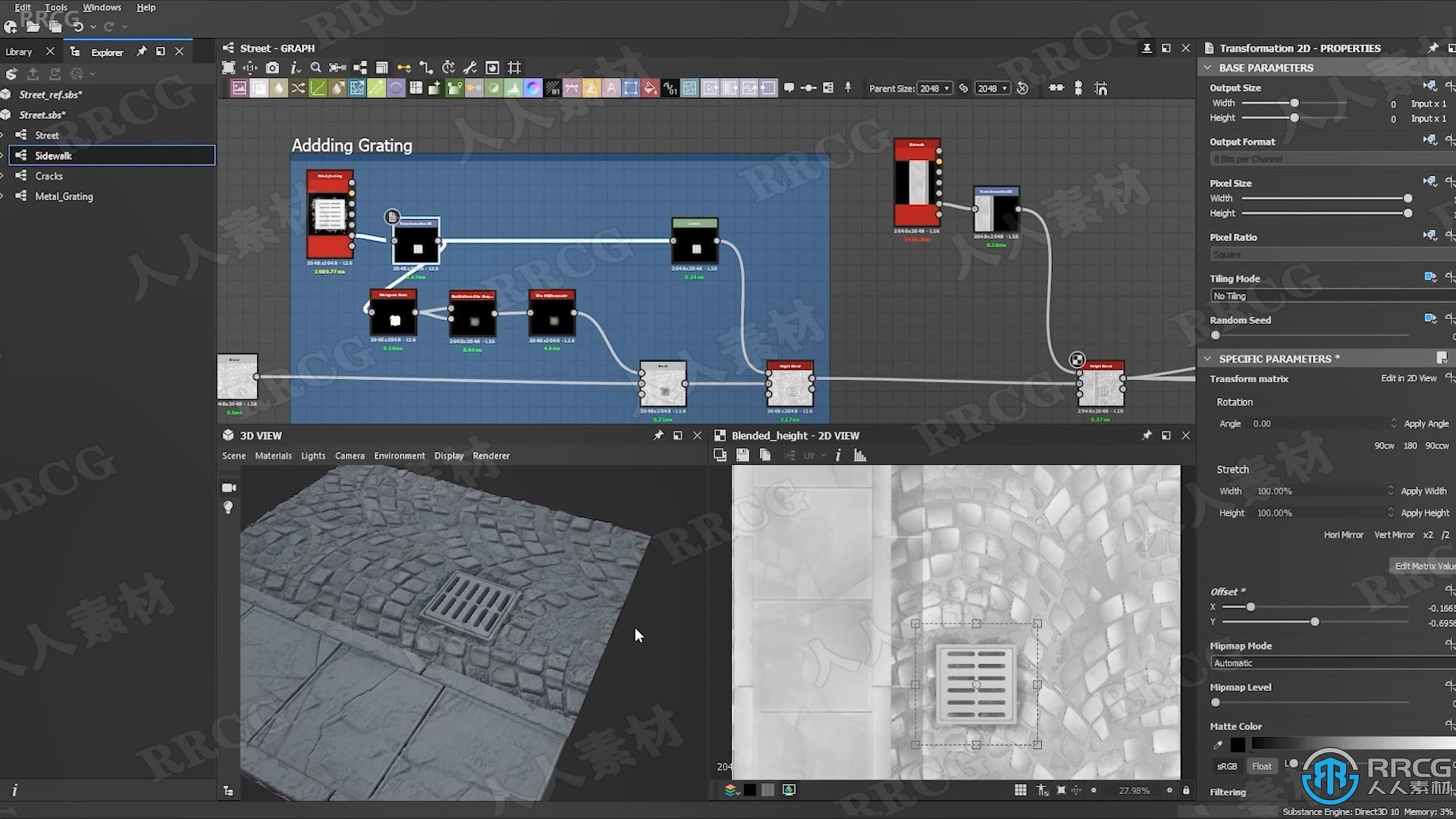Switch to the Library tab
Viewport: 1456px width, 819px height.
pos(19,52)
